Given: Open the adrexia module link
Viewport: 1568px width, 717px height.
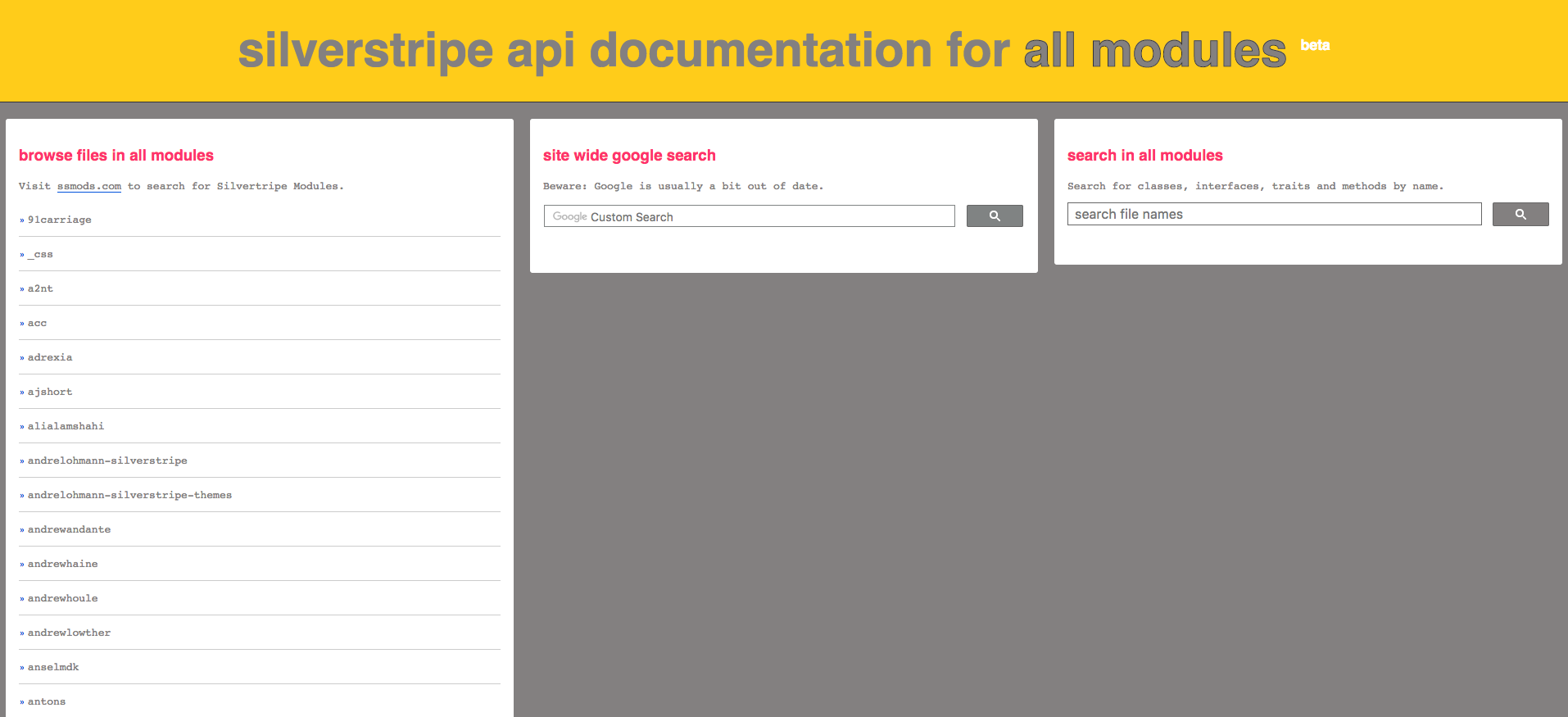Looking at the screenshot, I should (x=50, y=357).
